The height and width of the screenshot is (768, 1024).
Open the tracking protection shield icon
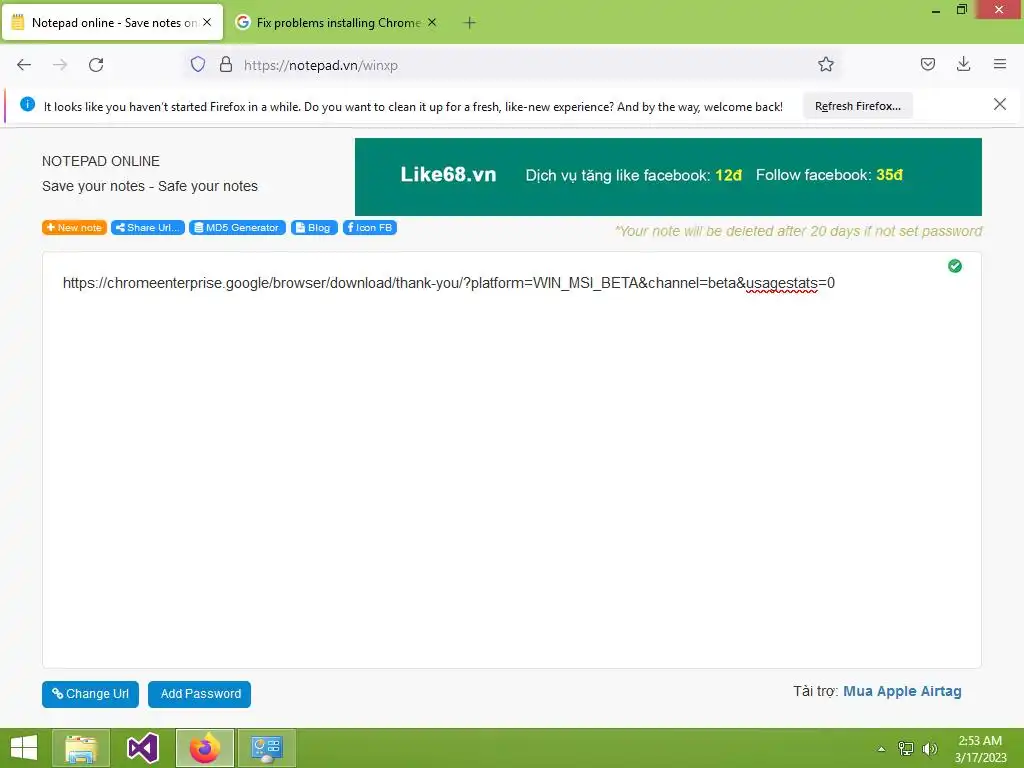[198, 65]
